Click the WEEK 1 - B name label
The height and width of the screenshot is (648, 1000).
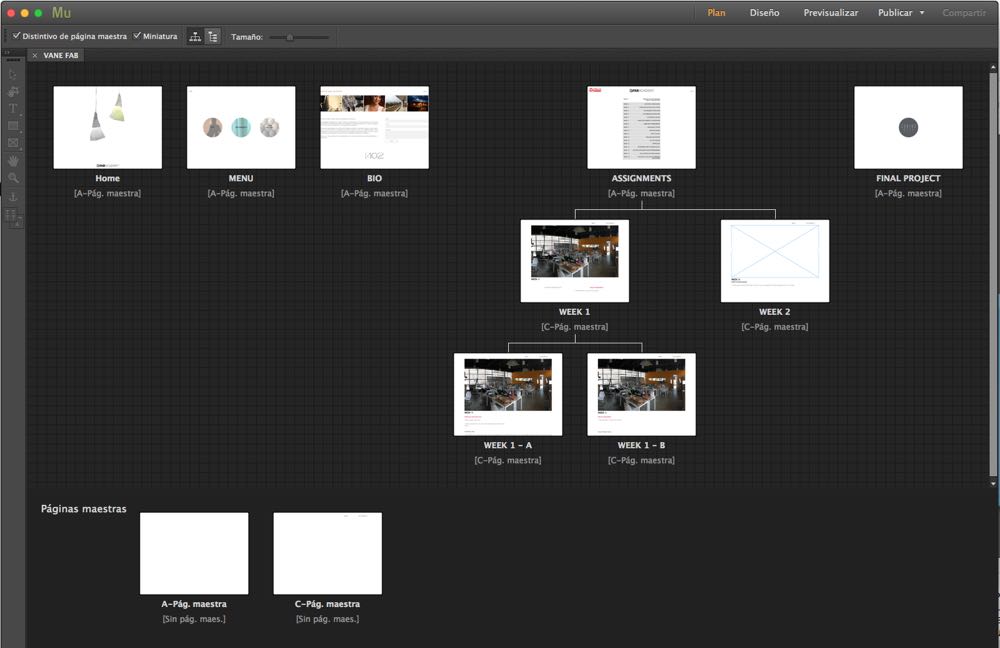point(642,445)
